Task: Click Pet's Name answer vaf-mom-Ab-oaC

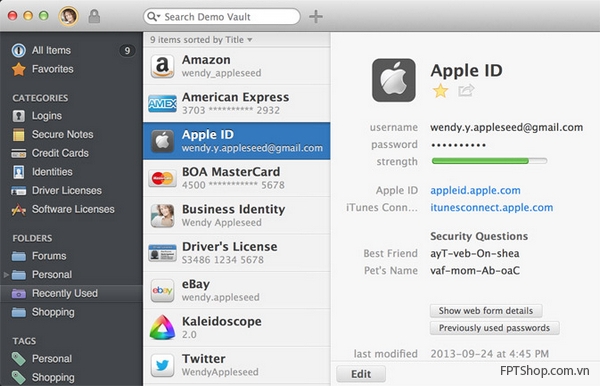Action: [x=475, y=270]
